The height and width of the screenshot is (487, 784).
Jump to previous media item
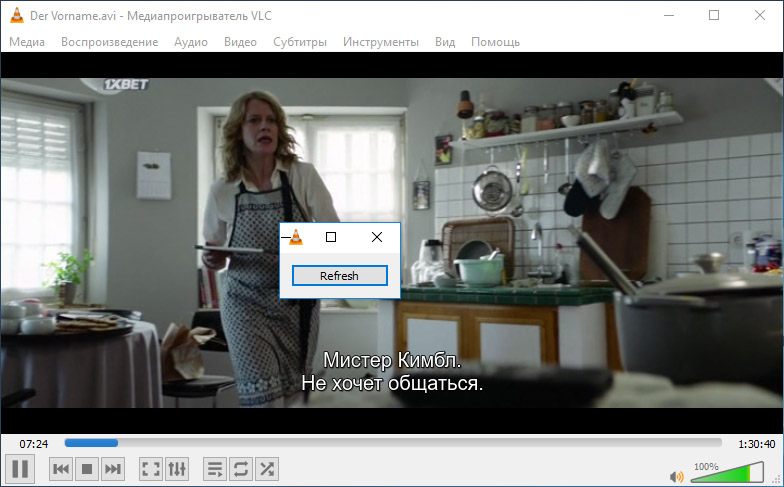tap(61, 469)
